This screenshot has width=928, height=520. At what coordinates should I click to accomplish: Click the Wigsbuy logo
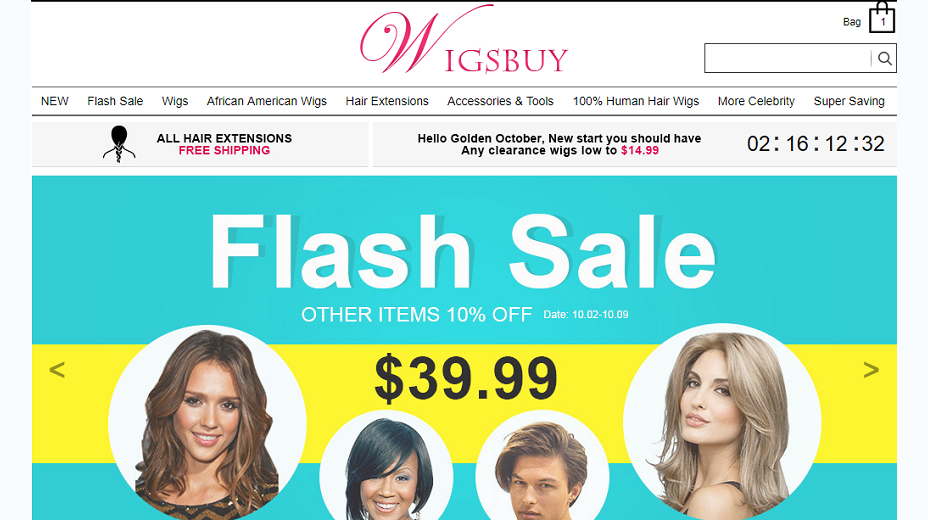[x=464, y=40]
